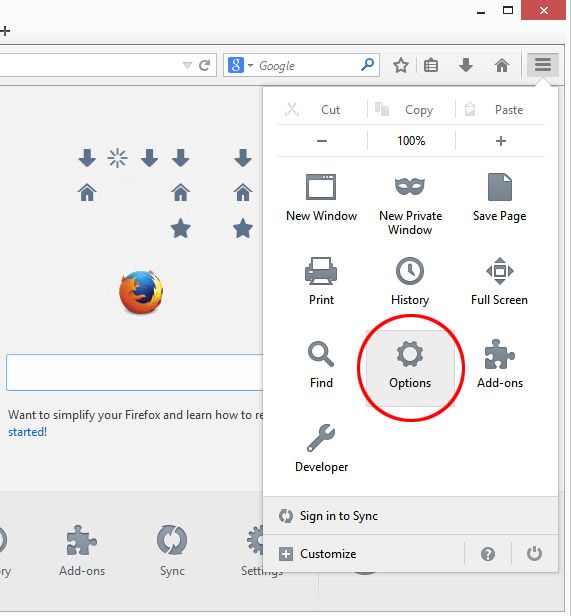Screen dimensions: 571x616
Task: Go to home via toolbar house icon
Action: click(x=502, y=65)
